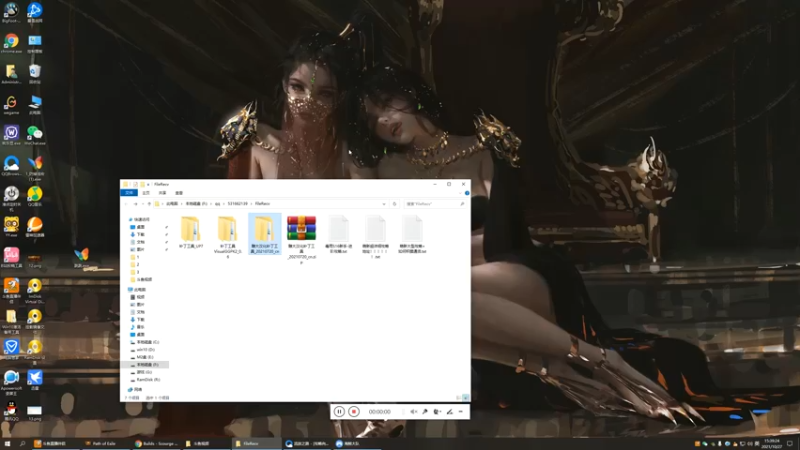Expand Quick access in the navigation pane
Viewport: 800px width, 450px height.
click(138, 219)
